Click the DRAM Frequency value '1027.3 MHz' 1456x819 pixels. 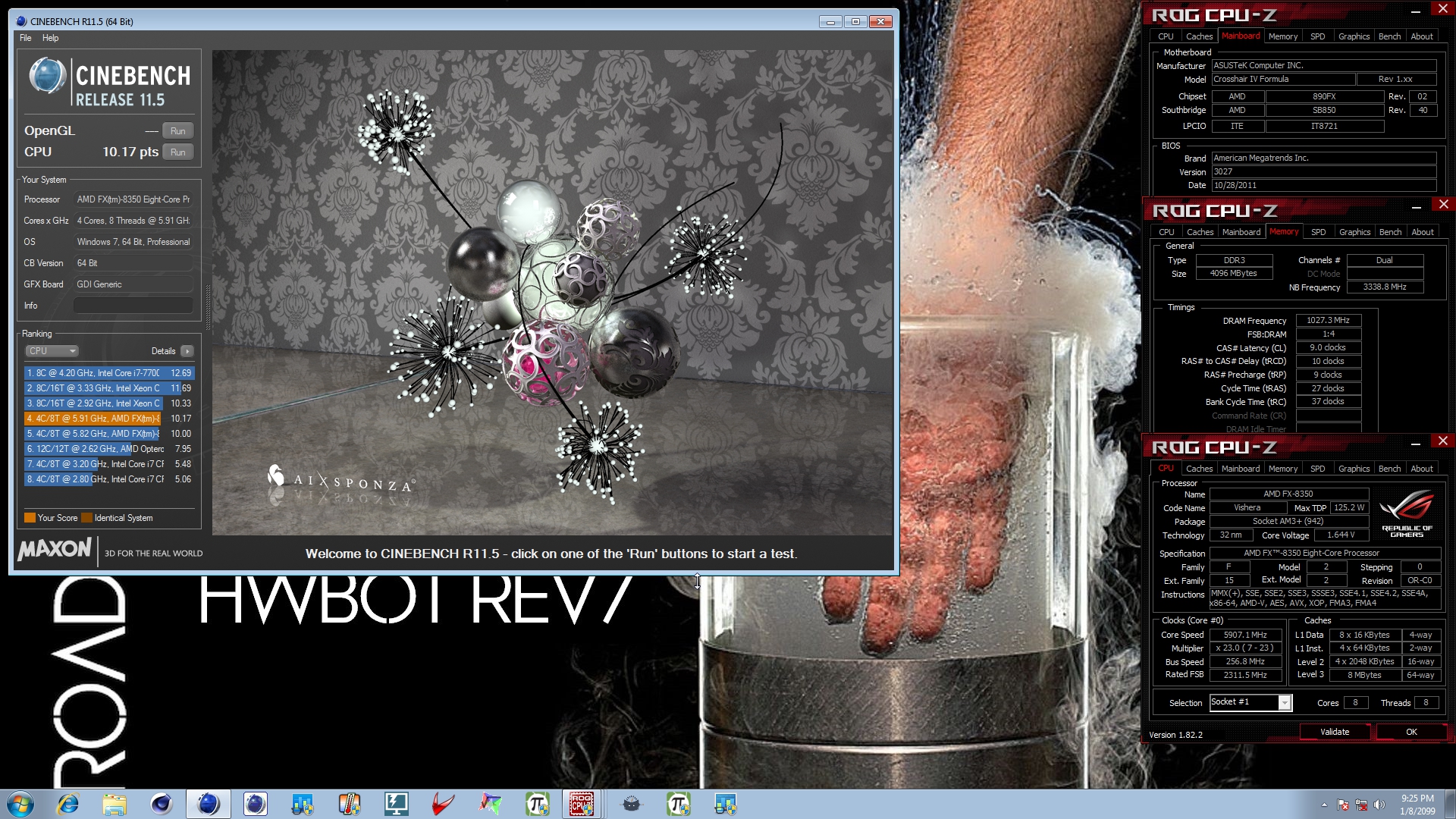1328,321
